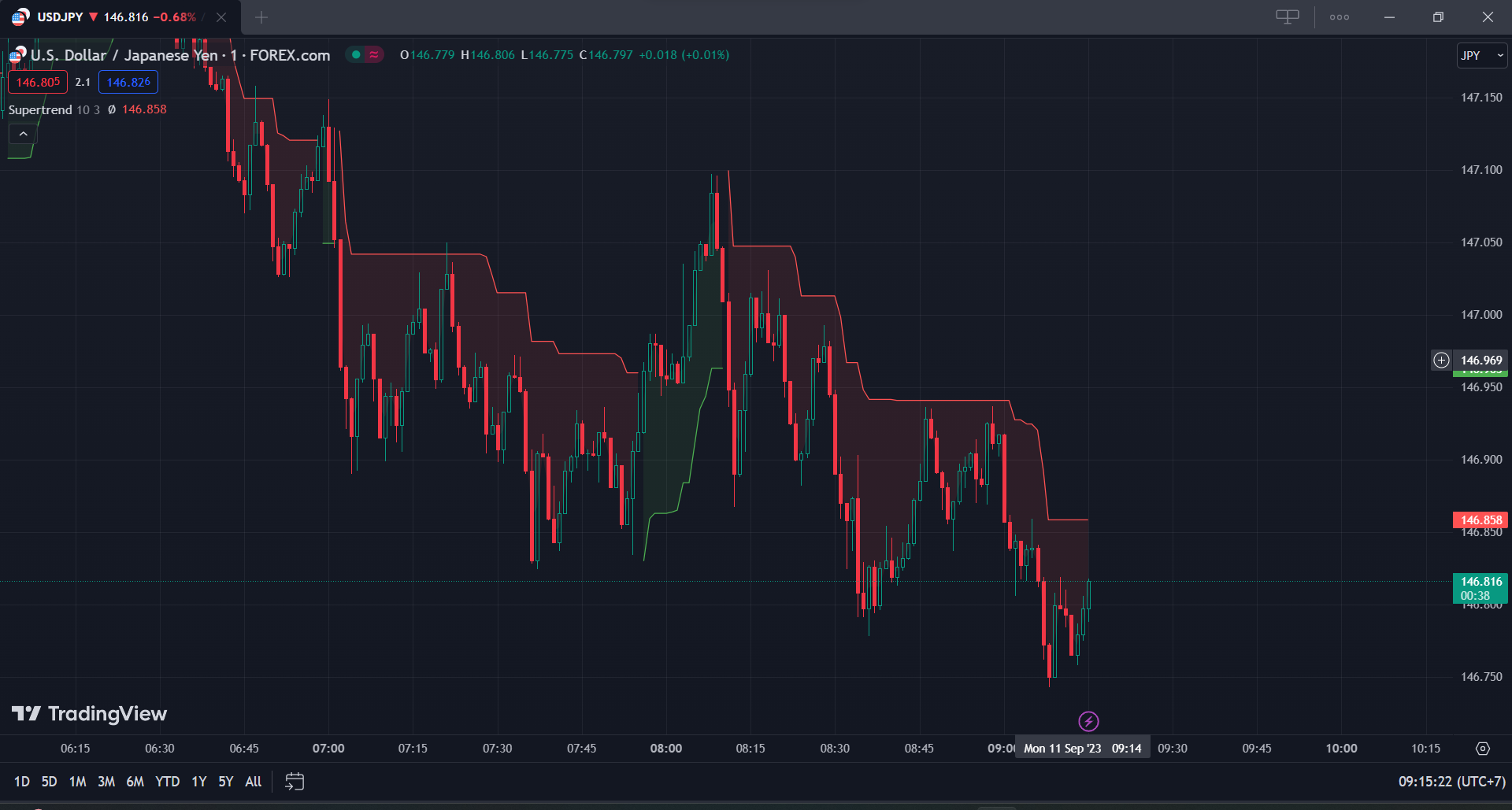
Task: Click the Go to date calendar icon
Action: 295,782
